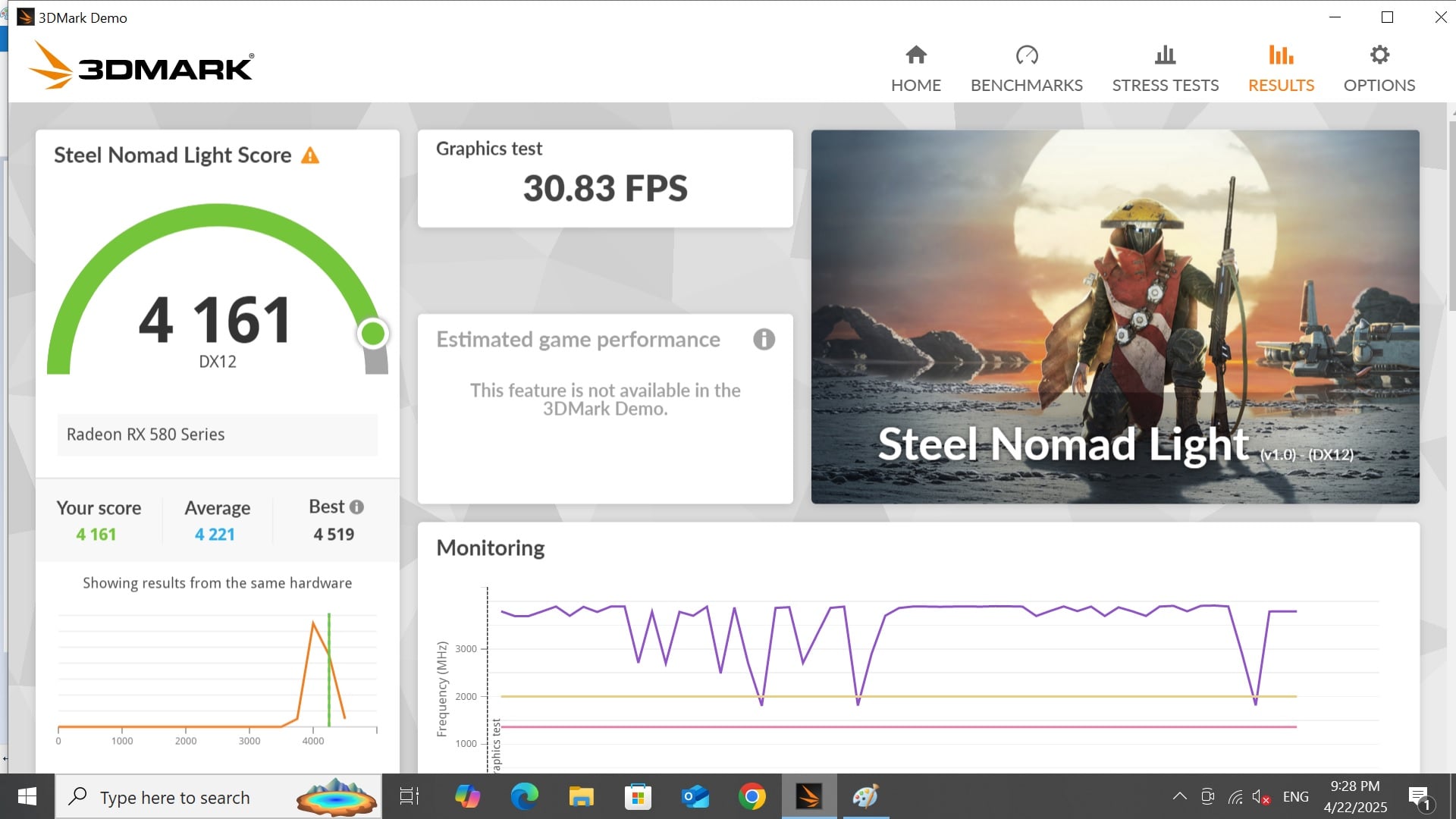Open the OPTIONS tab
This screenshot has height=819, width=1456.
coord(1379,69)
